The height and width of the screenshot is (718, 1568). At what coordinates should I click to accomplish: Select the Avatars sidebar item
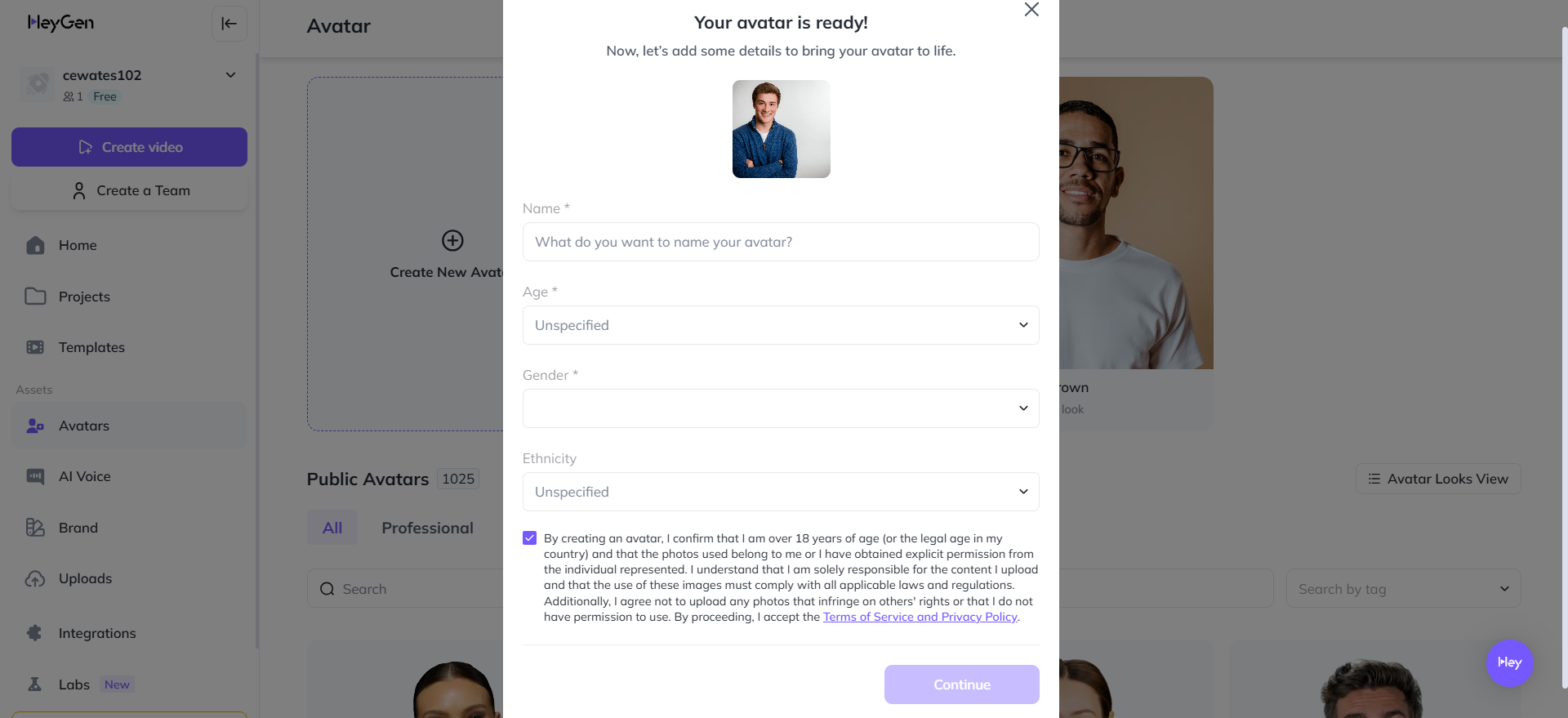(x=129, y=426)
